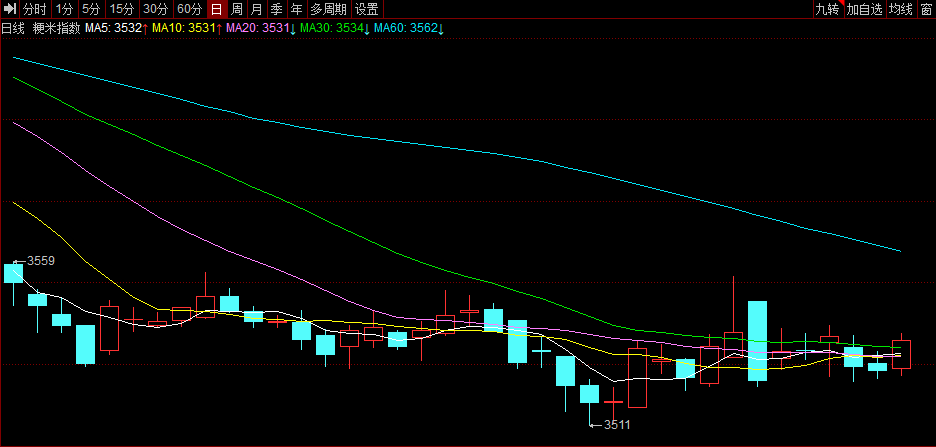Select the 日 daily period tab
This screenshot has height=447, width=936.
coord(217,9)
